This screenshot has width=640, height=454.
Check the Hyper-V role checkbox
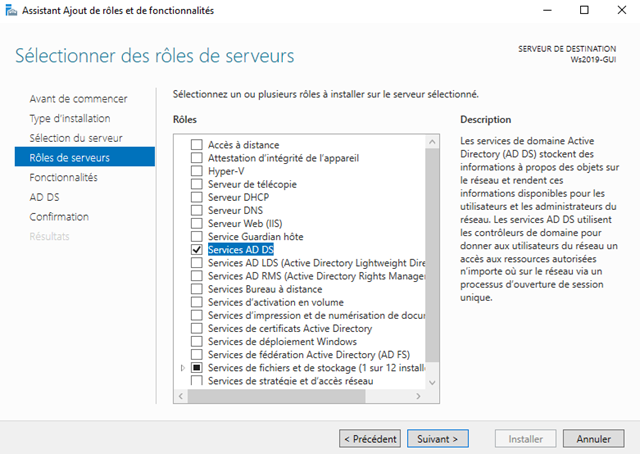pos(197,171)
